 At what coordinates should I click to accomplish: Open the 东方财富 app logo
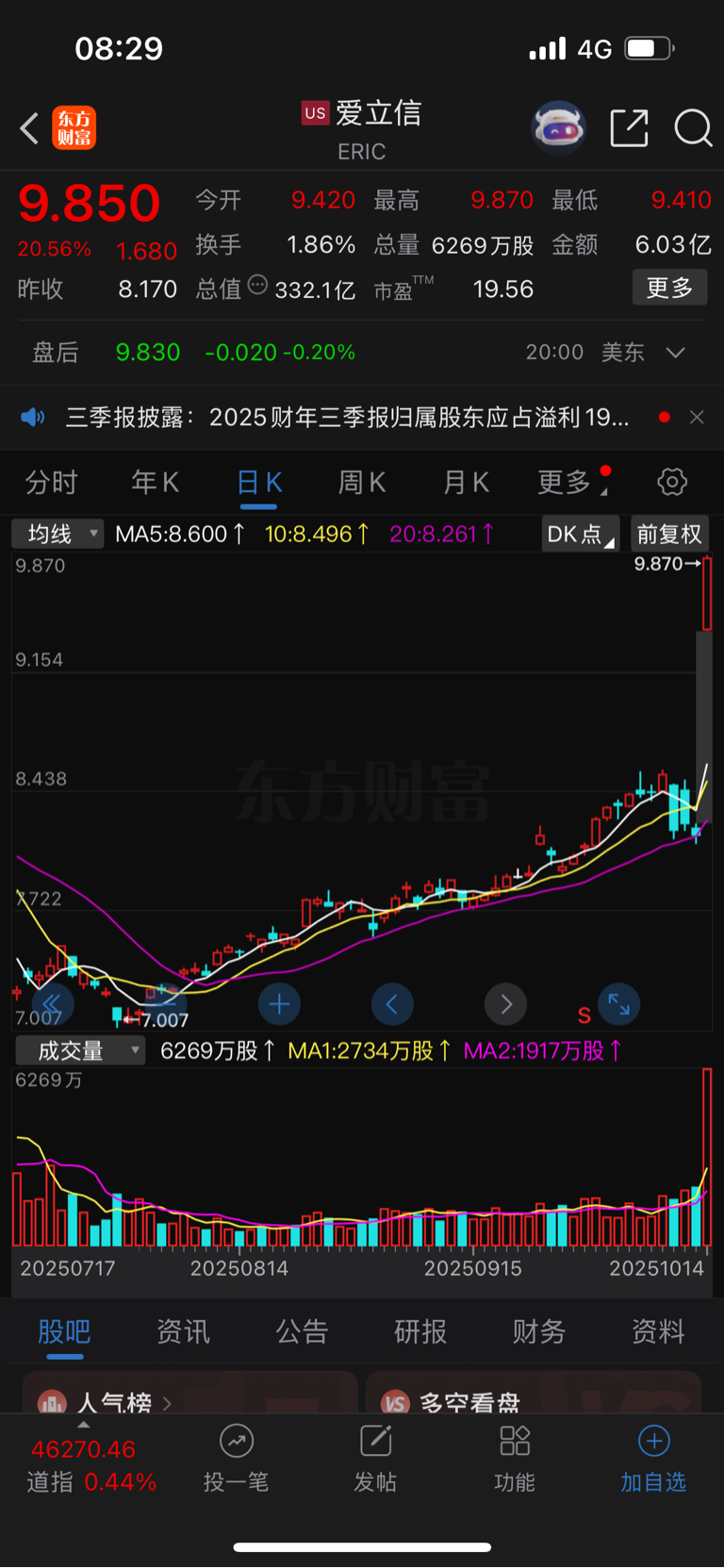[74, 128]
